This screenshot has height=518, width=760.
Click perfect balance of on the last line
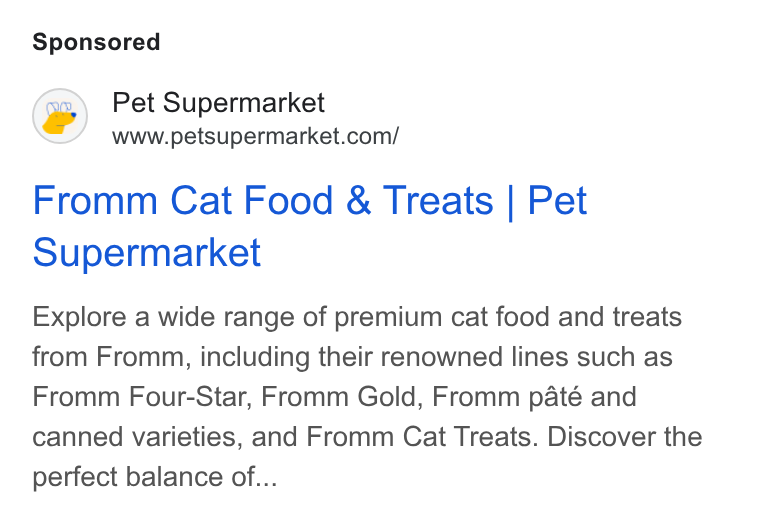click(143, 477)
